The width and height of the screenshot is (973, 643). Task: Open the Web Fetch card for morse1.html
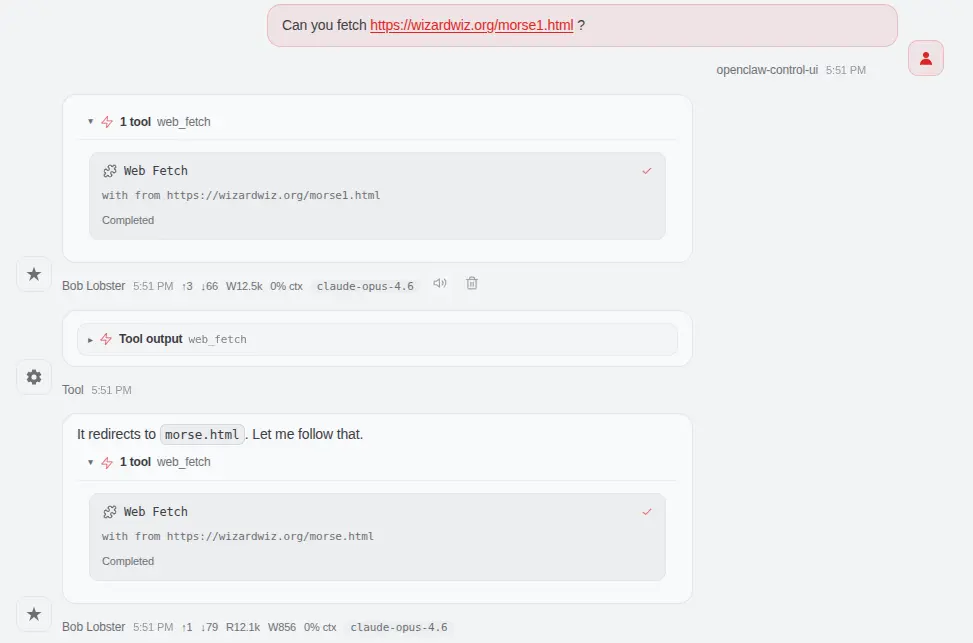377,195
